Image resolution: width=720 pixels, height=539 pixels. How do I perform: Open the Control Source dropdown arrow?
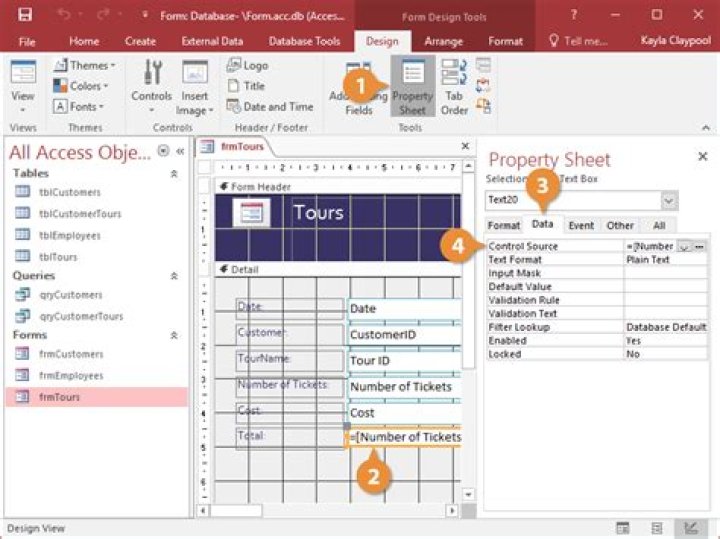point(684,247)
